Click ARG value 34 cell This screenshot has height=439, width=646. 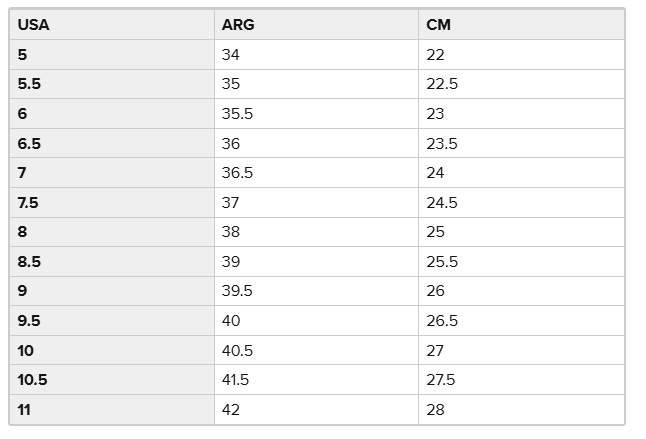pos(231,55)
